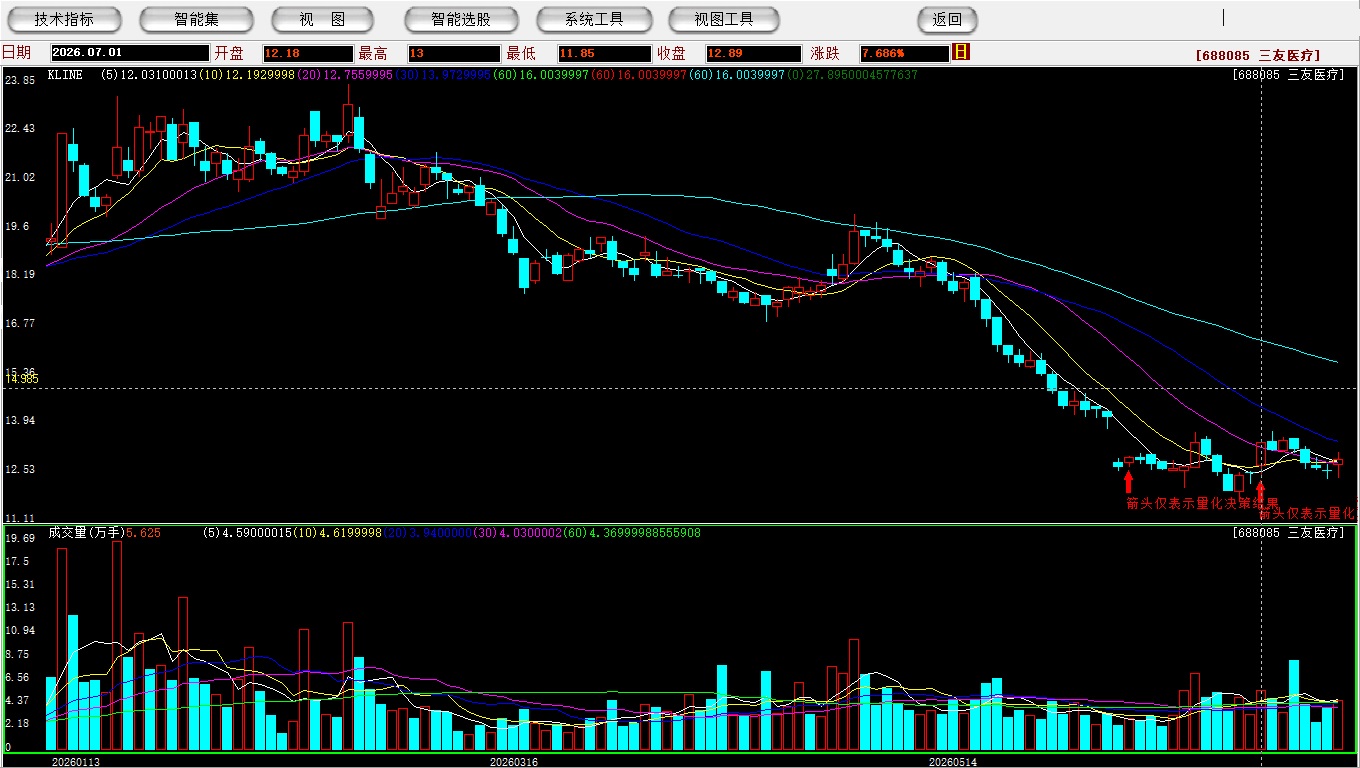
Task: Click the 日期 field label
Action: pyautogui.click(x=17, y=53)
